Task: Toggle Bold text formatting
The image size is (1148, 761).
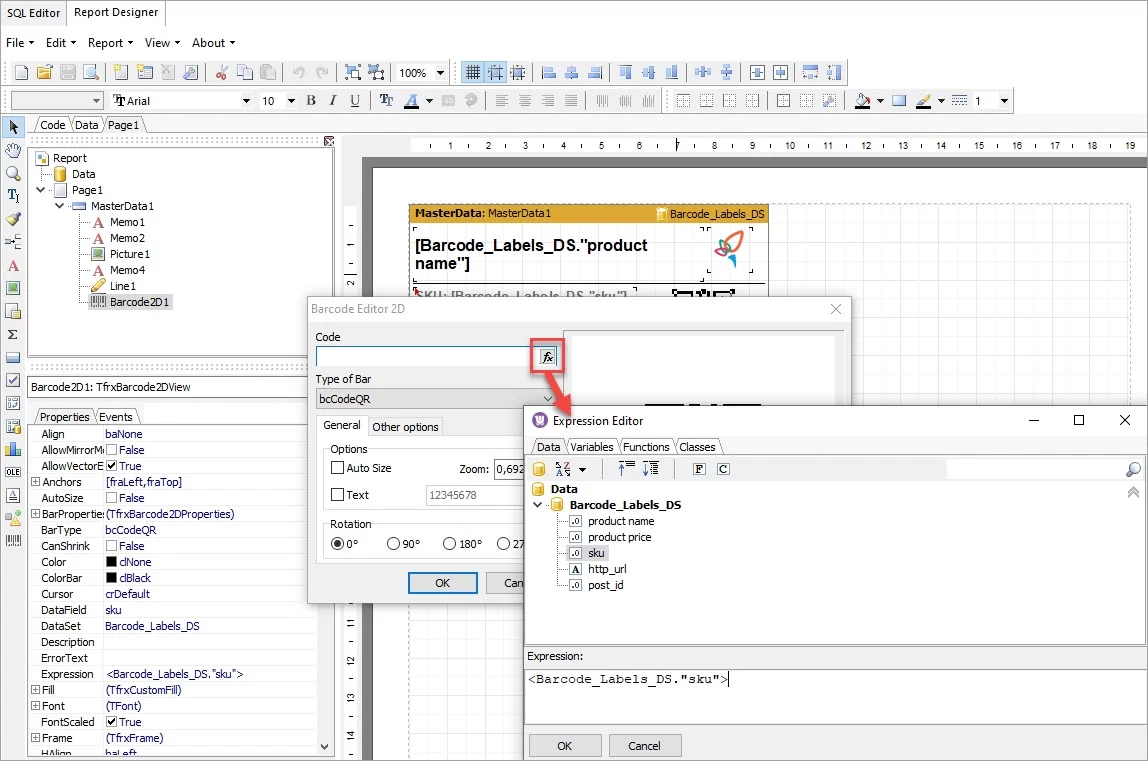Action: point(311,101)
